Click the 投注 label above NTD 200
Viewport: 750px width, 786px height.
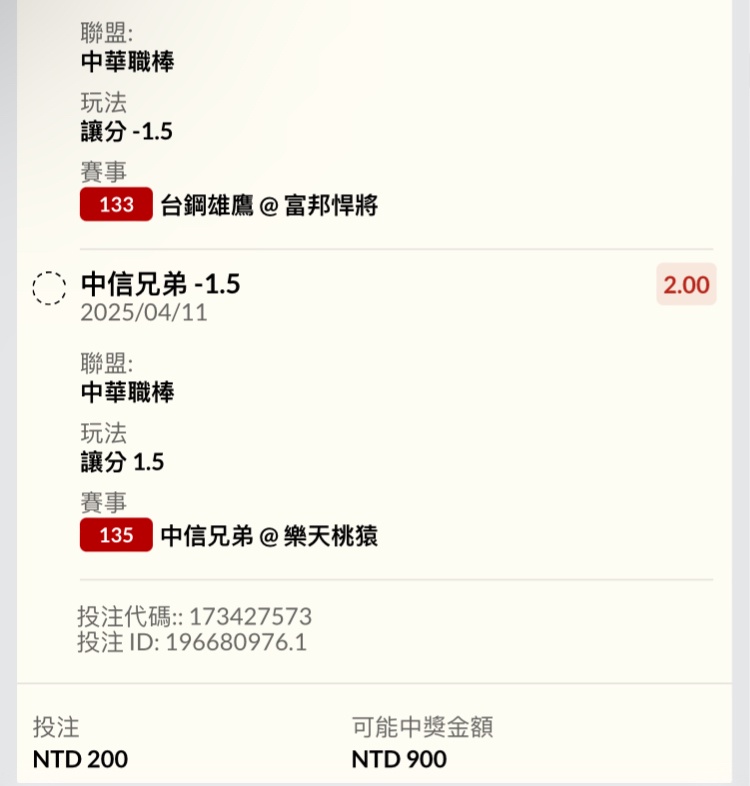55,728
